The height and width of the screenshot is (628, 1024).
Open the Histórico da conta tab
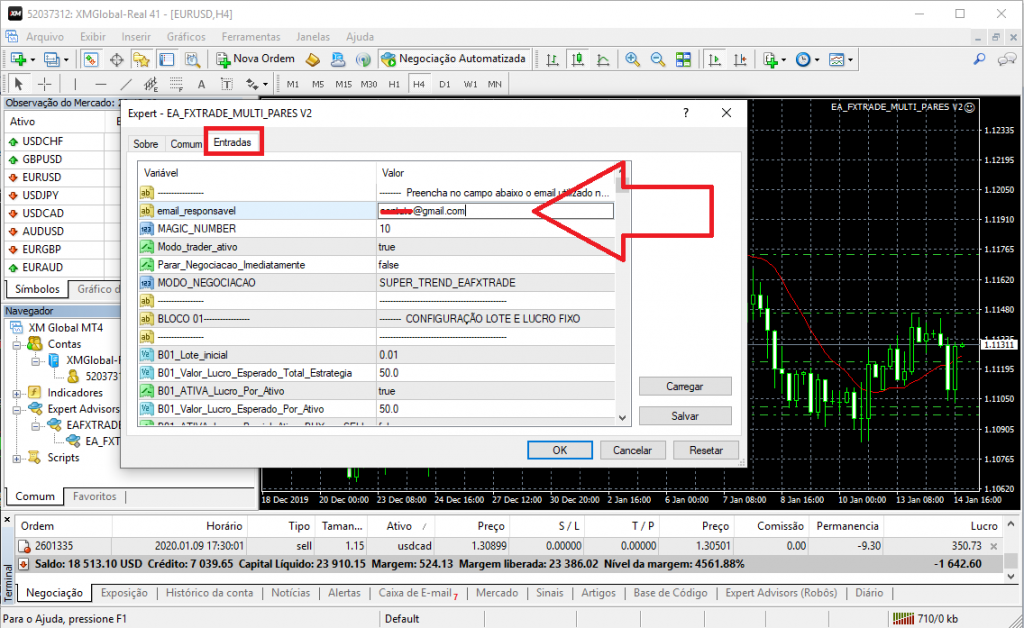209,593
